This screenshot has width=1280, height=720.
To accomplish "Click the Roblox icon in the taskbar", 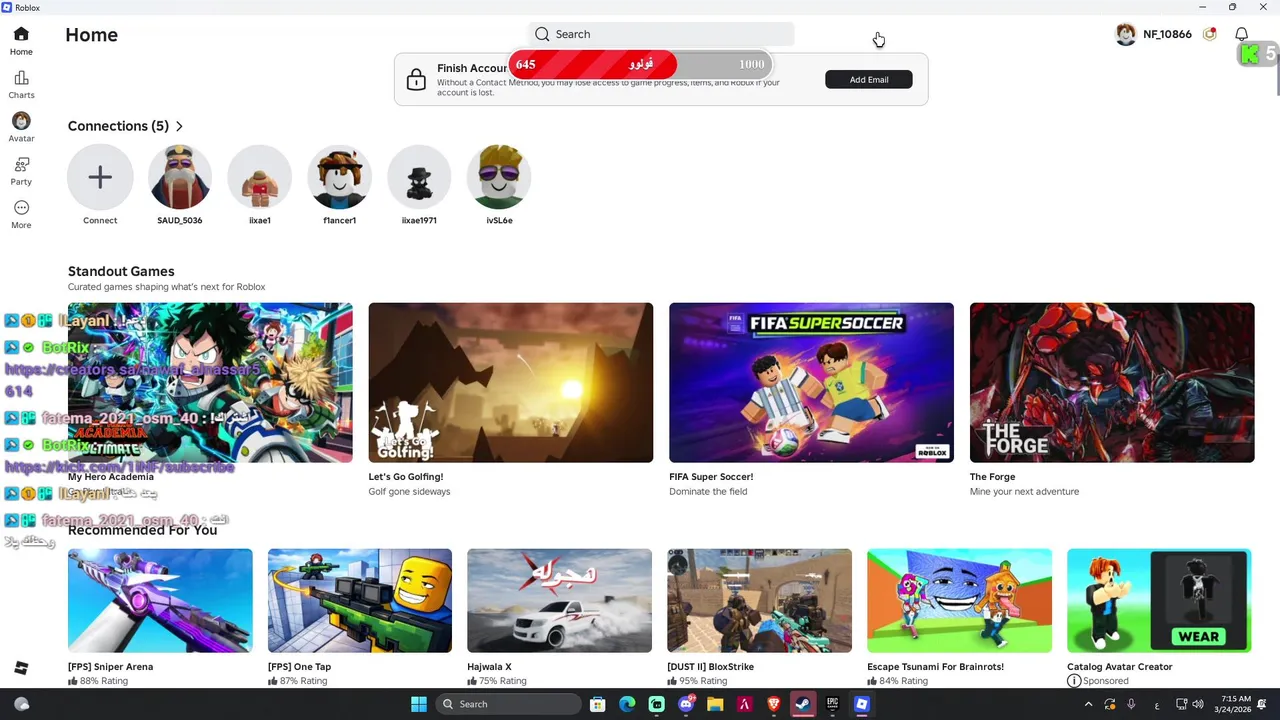I will 861,704.
